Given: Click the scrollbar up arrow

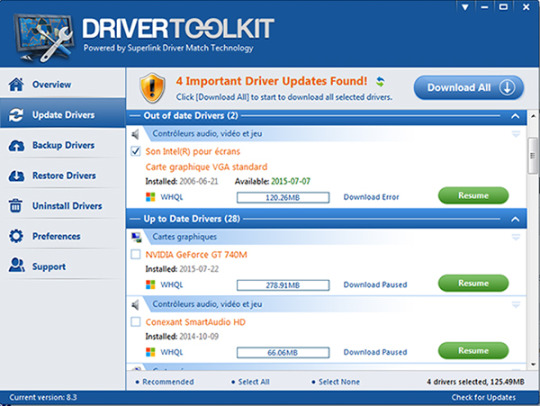Looking at the screenshot, I should 533,116.
